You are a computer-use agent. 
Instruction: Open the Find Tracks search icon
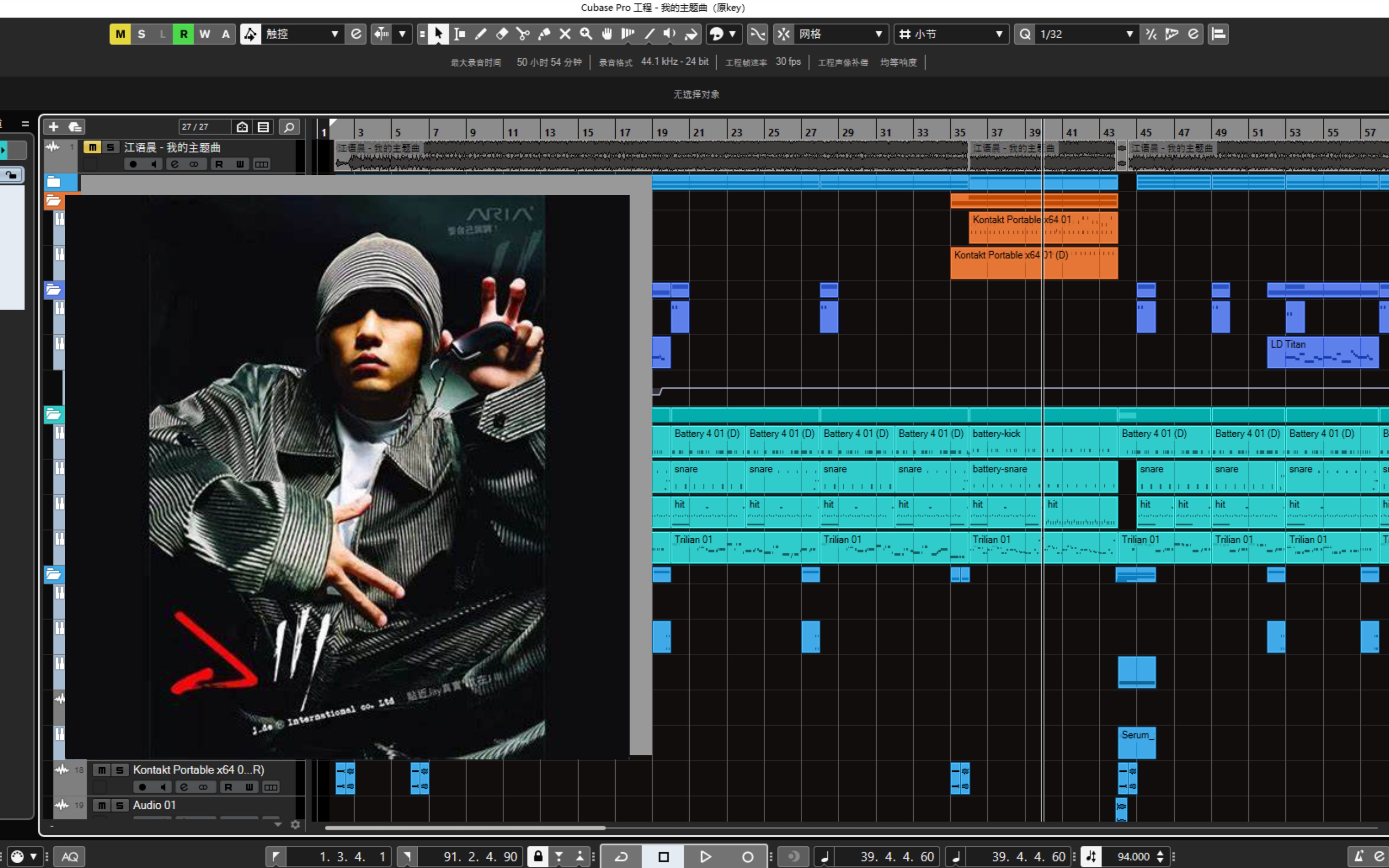pyautogui.click(x=289, y=127)
